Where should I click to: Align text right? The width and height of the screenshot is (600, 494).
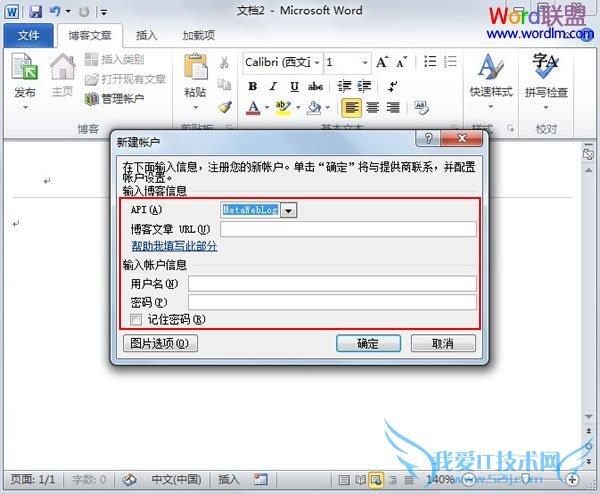point(393,108)
